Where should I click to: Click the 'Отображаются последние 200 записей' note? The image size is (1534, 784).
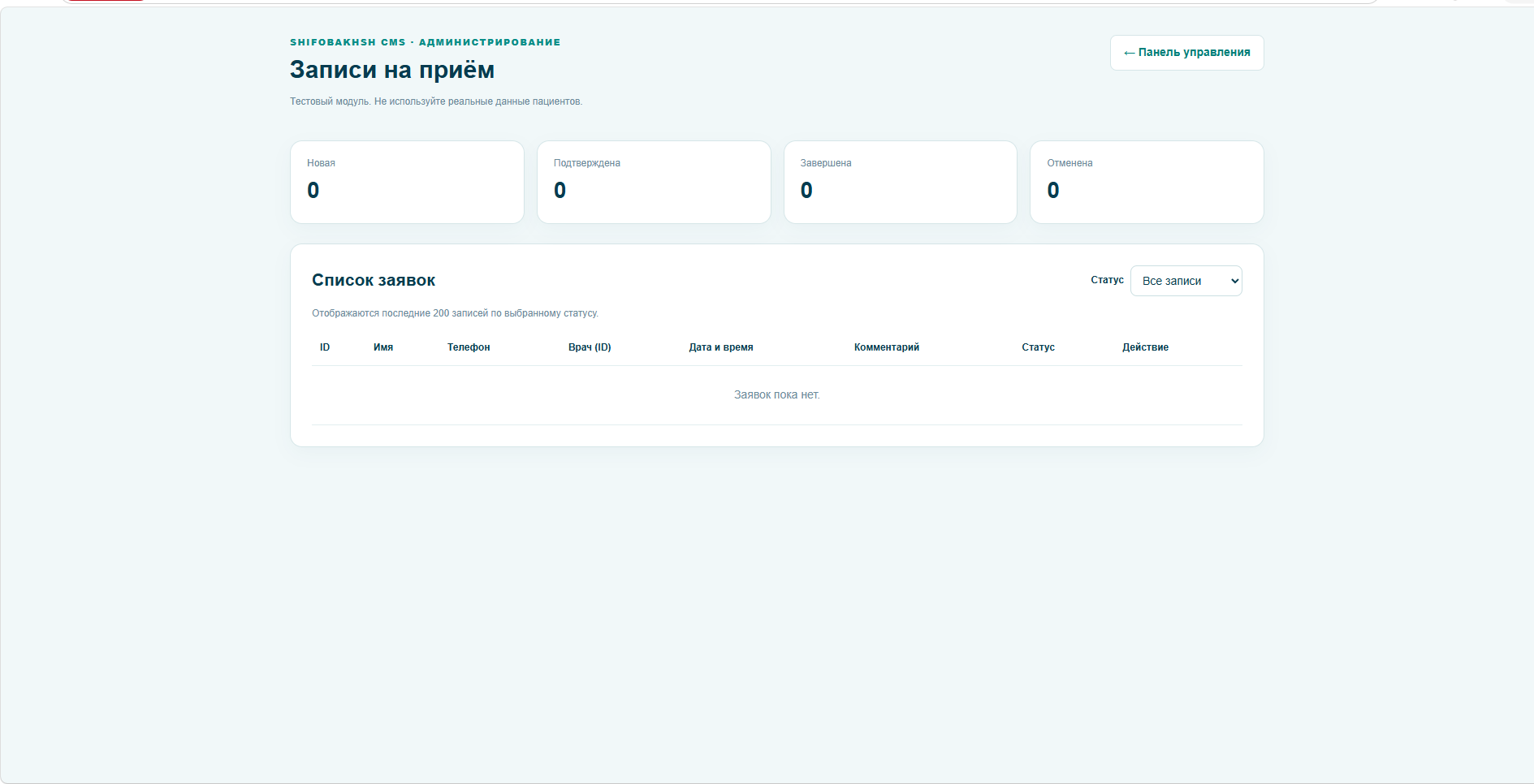tap(455, 313)
